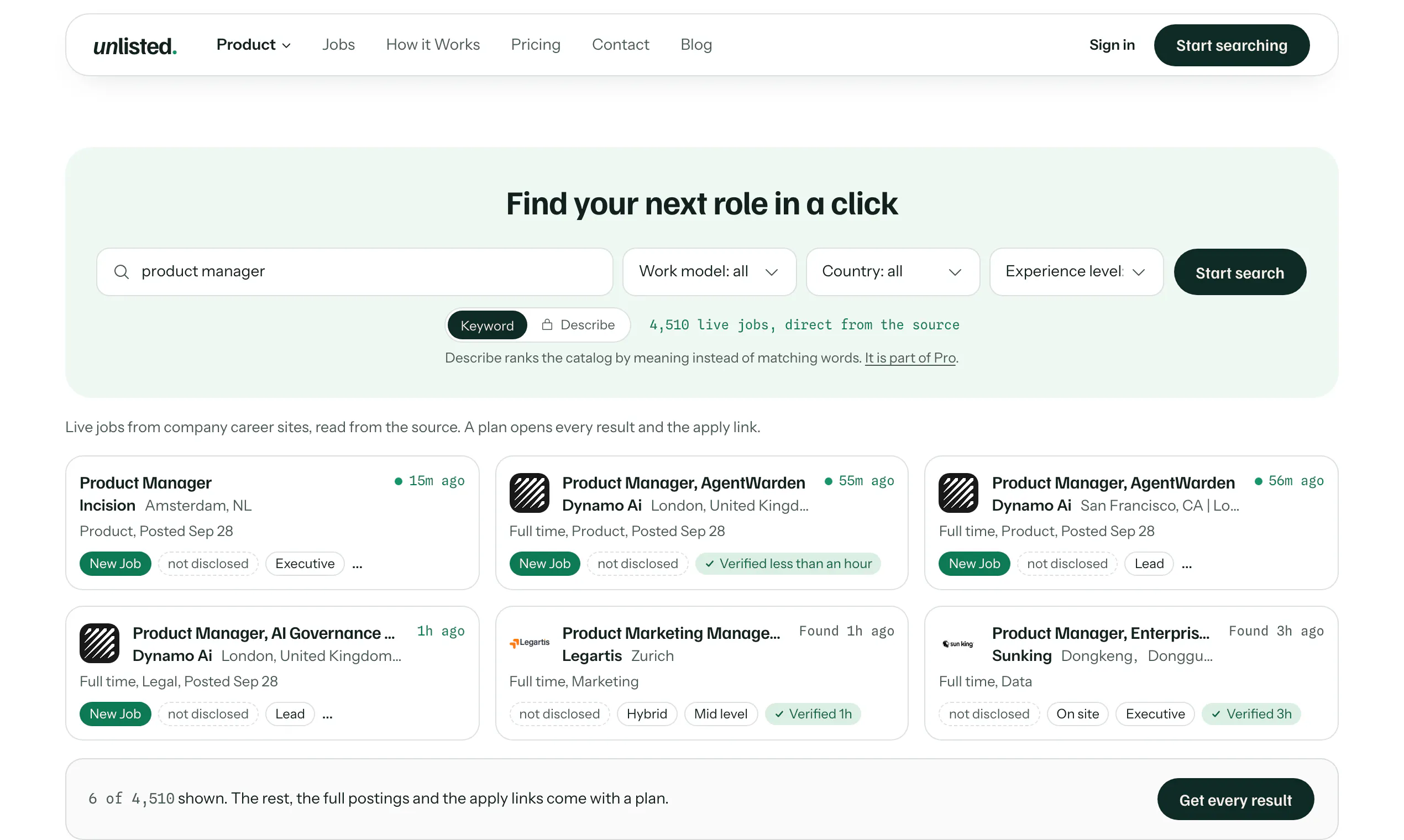1404x840 pixels.
Task: Click the Start searching button
Action: pyautogui.click(x=1232, y=45)
